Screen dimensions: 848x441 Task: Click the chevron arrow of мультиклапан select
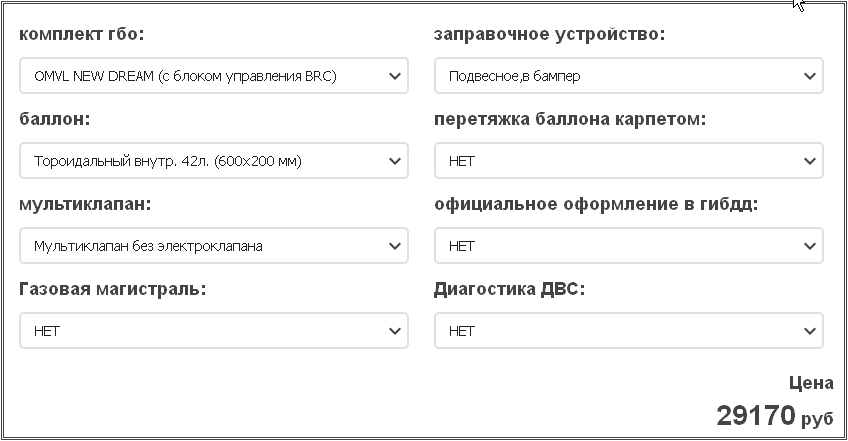pos(395,246)
